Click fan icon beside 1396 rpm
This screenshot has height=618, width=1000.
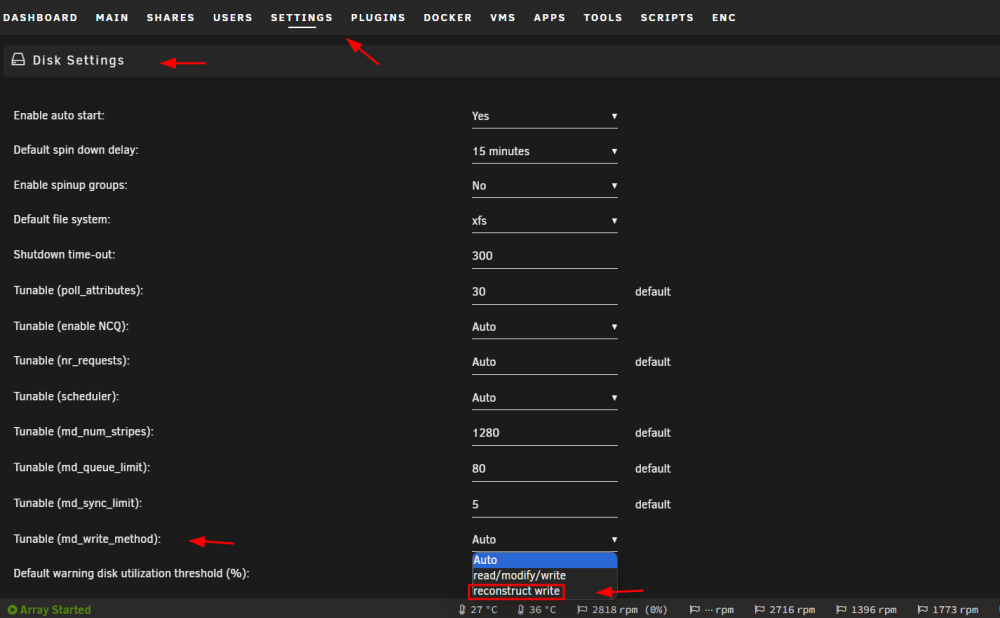click(x=841, y=610)
